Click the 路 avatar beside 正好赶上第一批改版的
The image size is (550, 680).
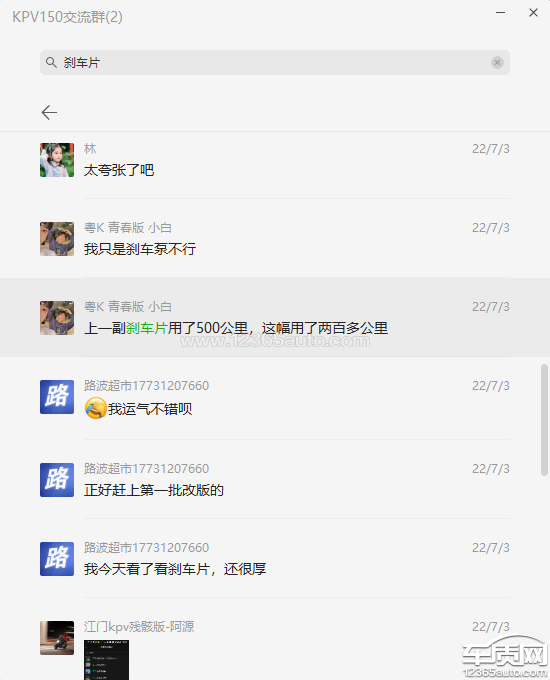[x=57, y=480]
